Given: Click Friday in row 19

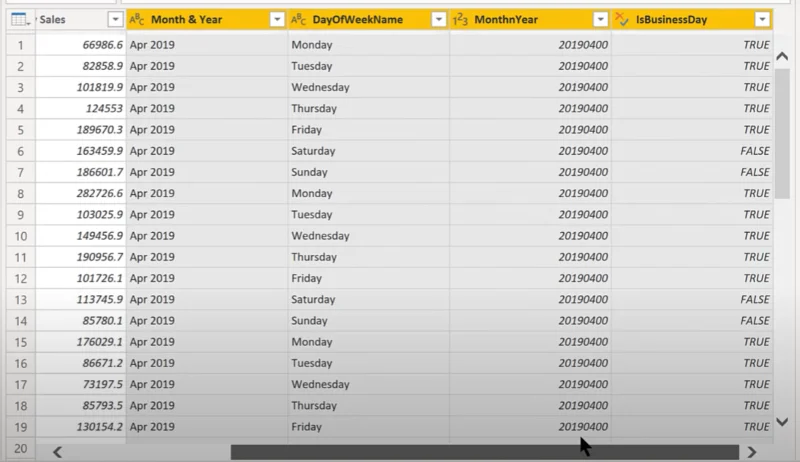Looking at the screenshot, I should click(x=306, y=427).
